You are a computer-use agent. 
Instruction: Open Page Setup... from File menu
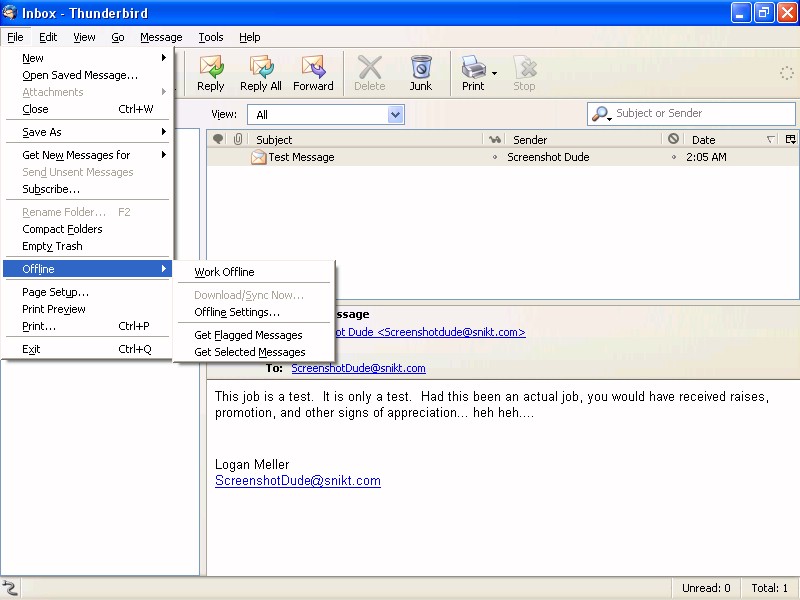88,292
